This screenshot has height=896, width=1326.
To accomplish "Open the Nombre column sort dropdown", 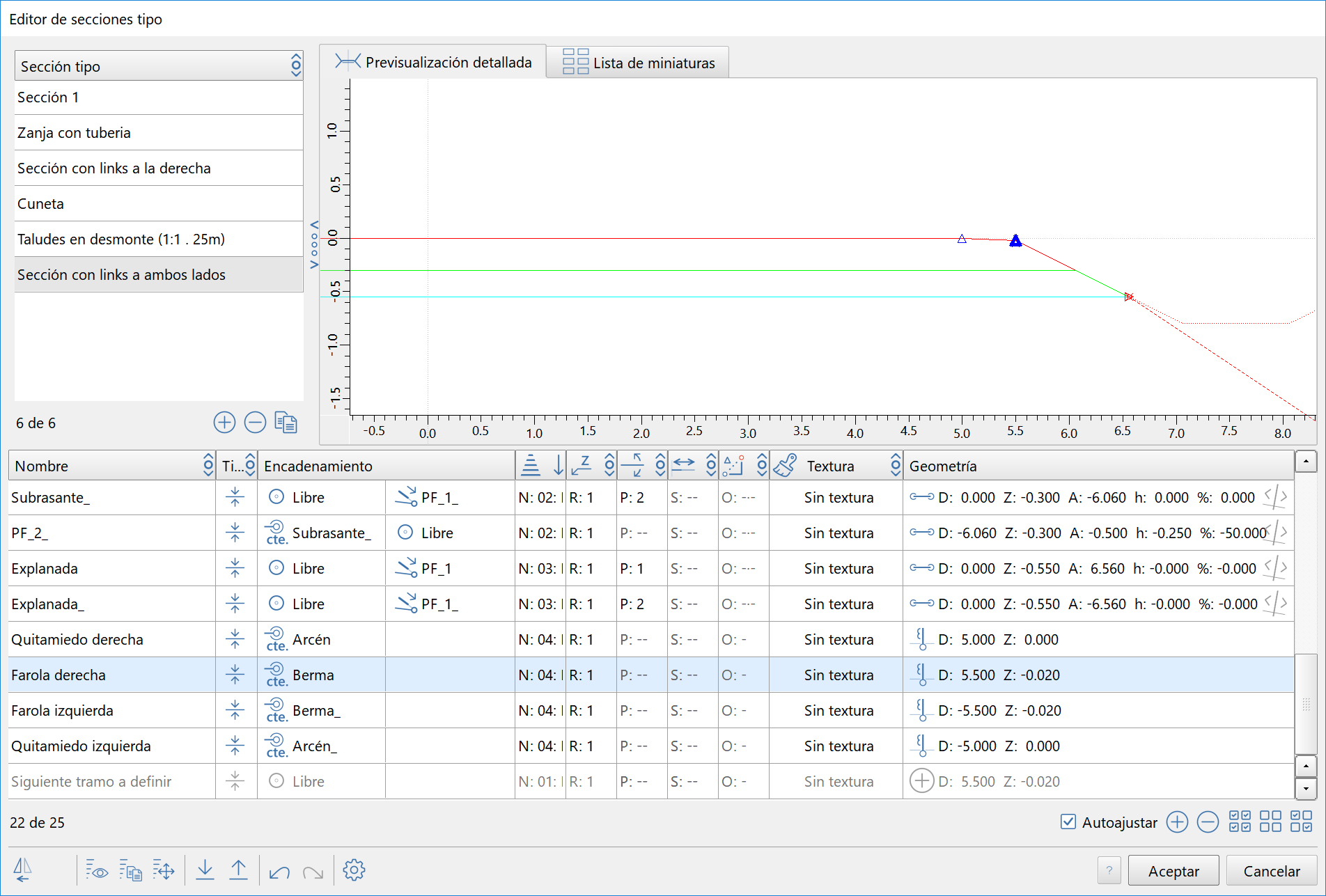I will coord(208,466).
